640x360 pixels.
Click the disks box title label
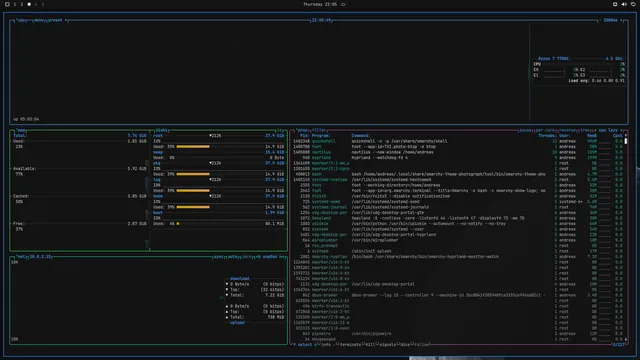click(161, 130)
